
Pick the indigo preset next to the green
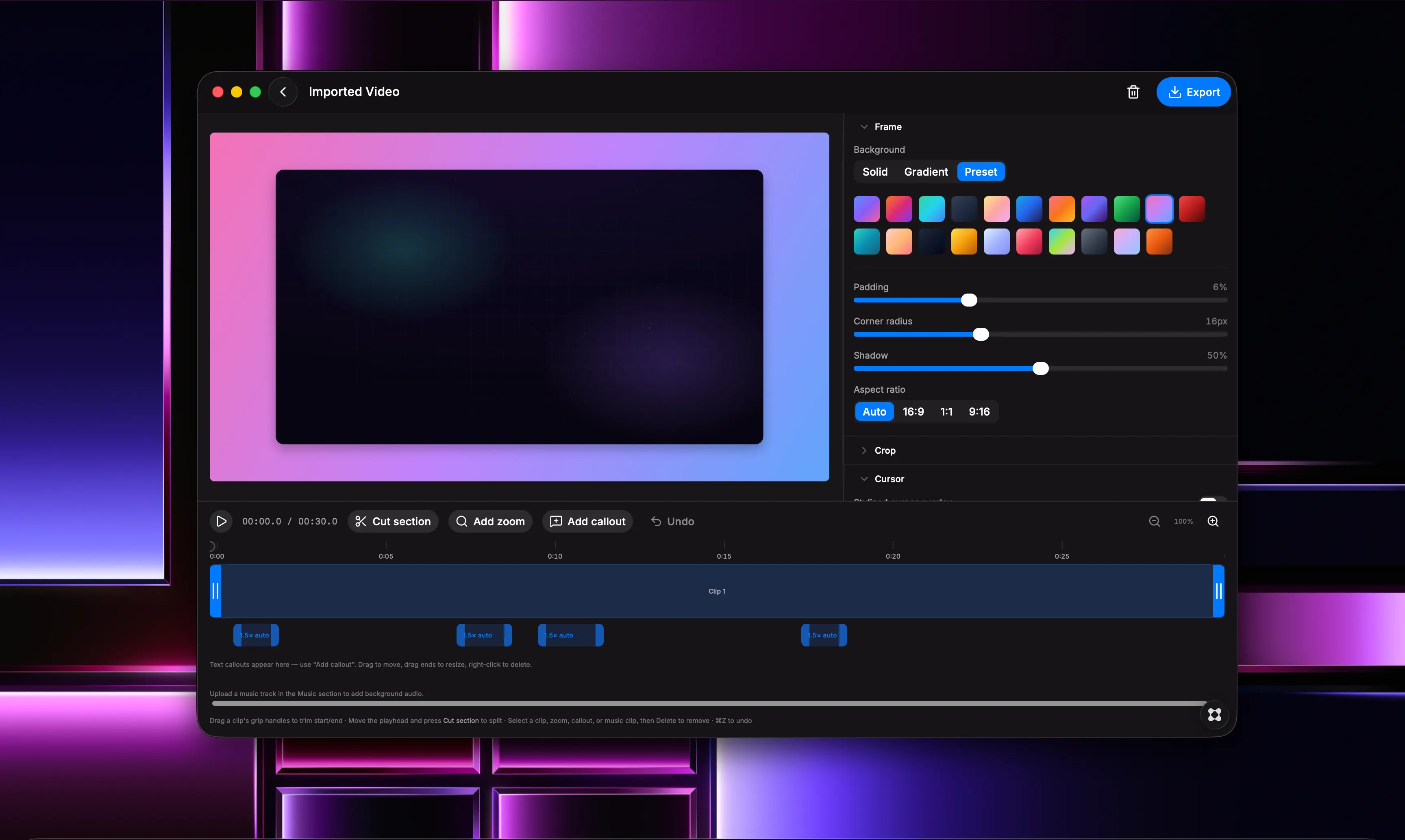pyautogui.click(x=1094, y=209)
